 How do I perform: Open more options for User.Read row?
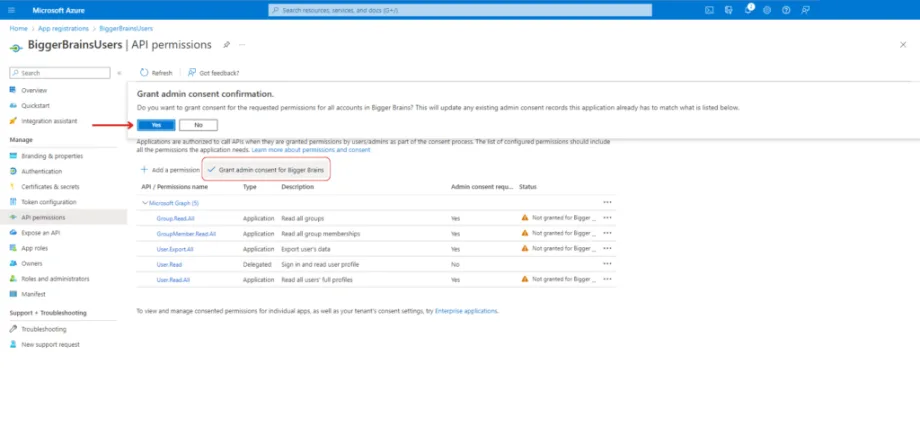click(607, 264)
